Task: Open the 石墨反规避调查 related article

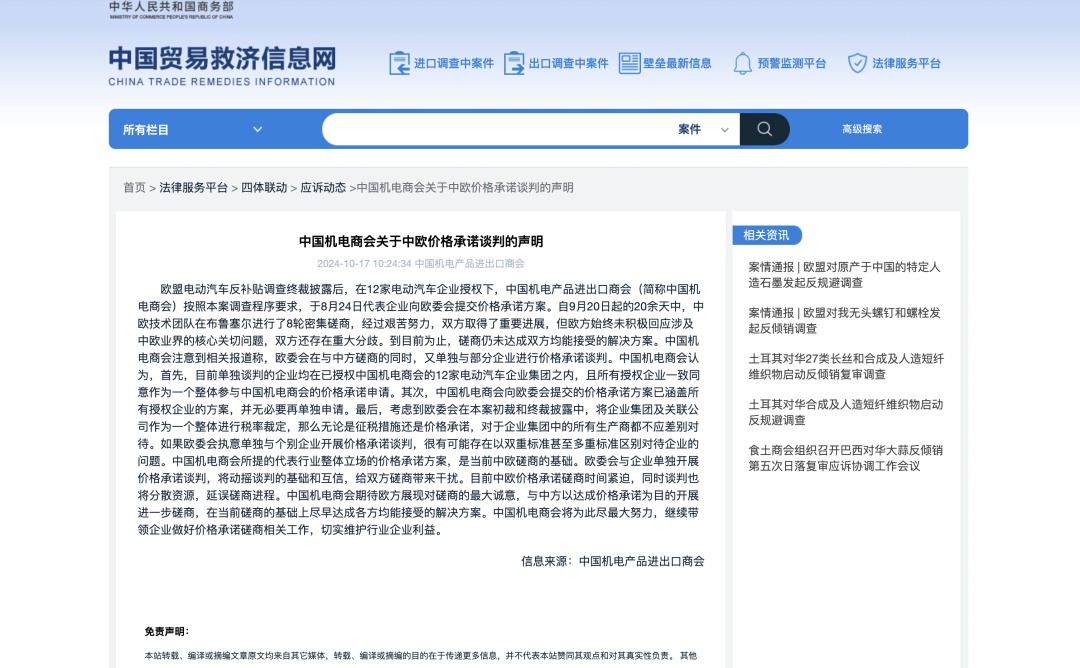Action: pyautogui.click(x=845, y=274)
